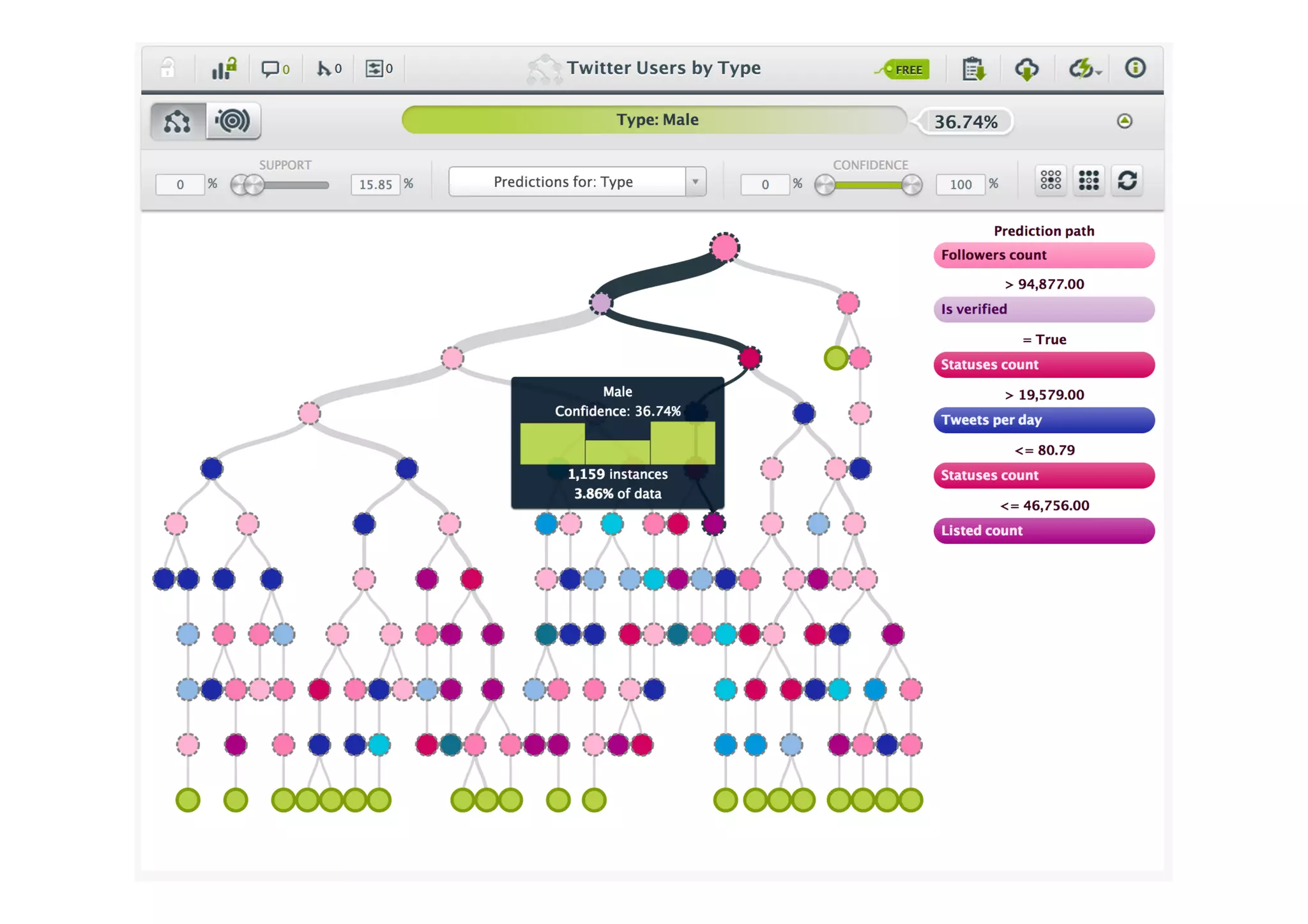The height and width of the screenshot is (924, 1308).
Task: Open the model info icon
Action: click(x=1135, y=68)
